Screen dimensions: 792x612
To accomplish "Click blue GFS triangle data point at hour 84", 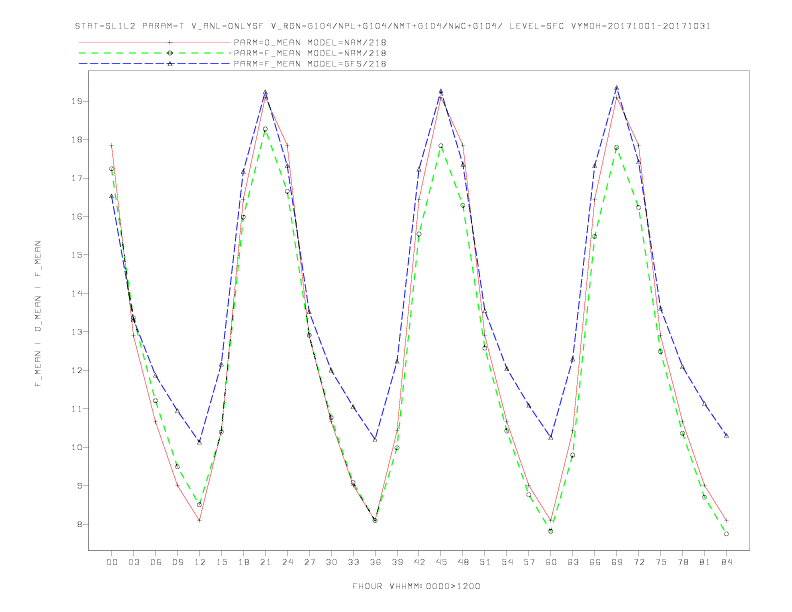I will [726, 435].
